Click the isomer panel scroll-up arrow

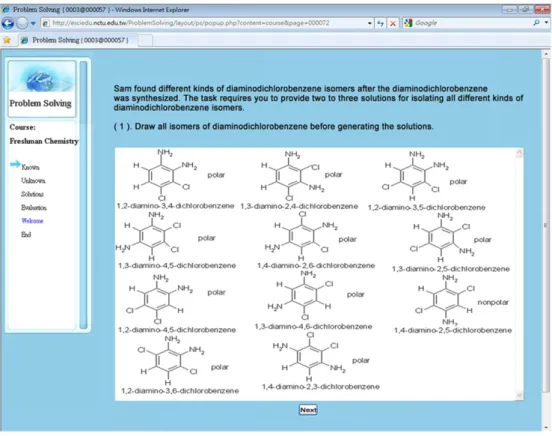coord(519,153)
